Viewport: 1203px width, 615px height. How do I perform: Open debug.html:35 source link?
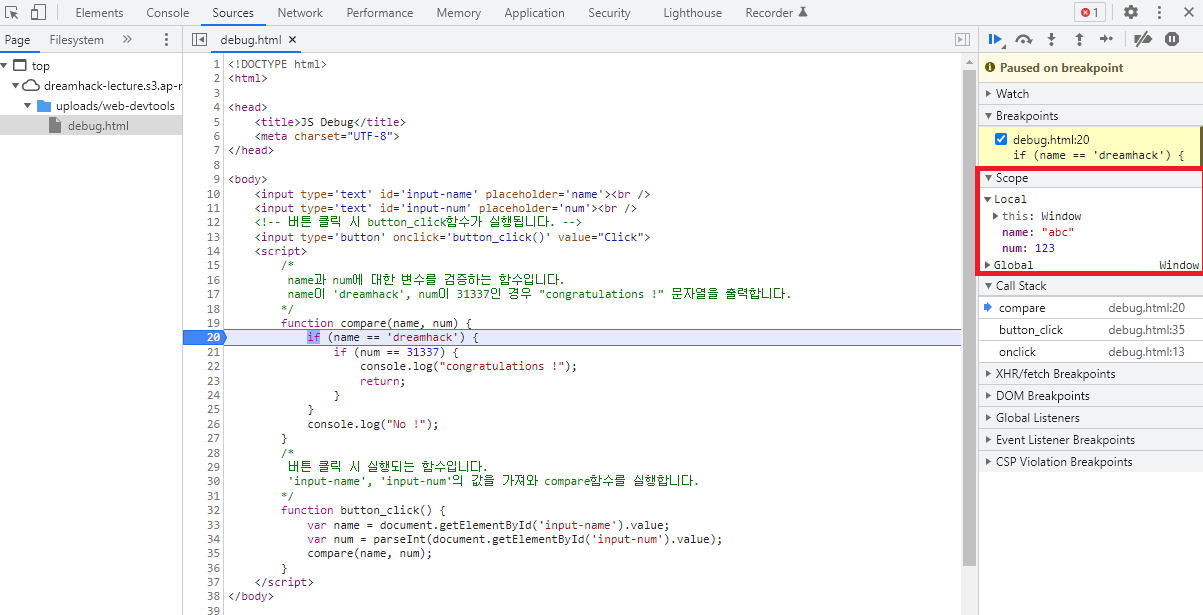tap(1146, 330)
